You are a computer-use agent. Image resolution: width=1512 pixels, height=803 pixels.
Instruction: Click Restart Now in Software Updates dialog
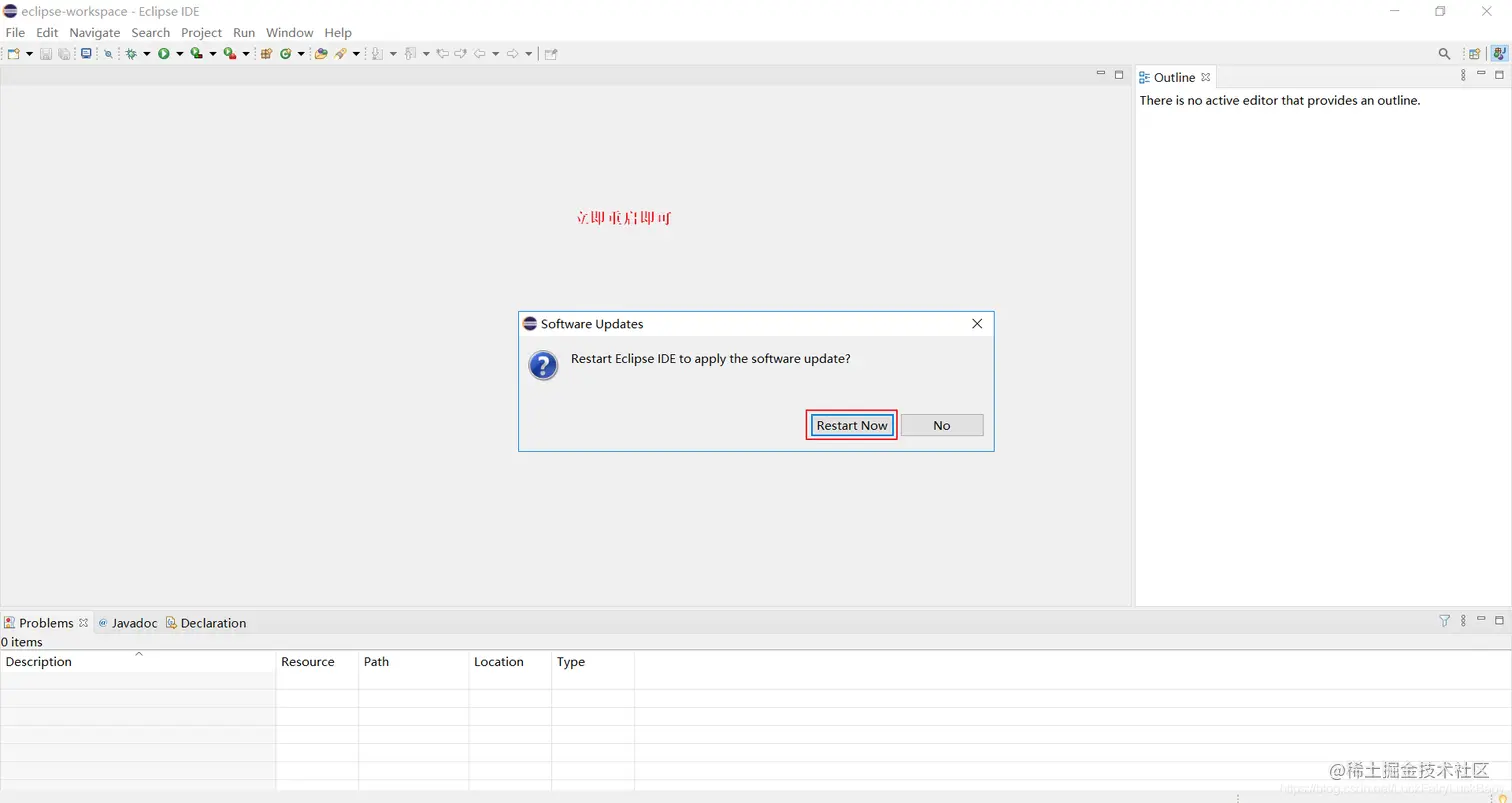(852, 425)
